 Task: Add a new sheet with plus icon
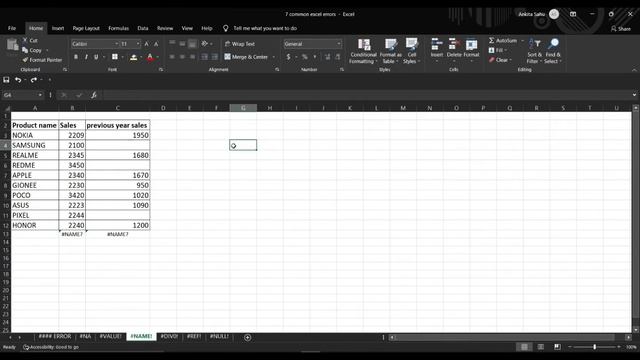247,337
